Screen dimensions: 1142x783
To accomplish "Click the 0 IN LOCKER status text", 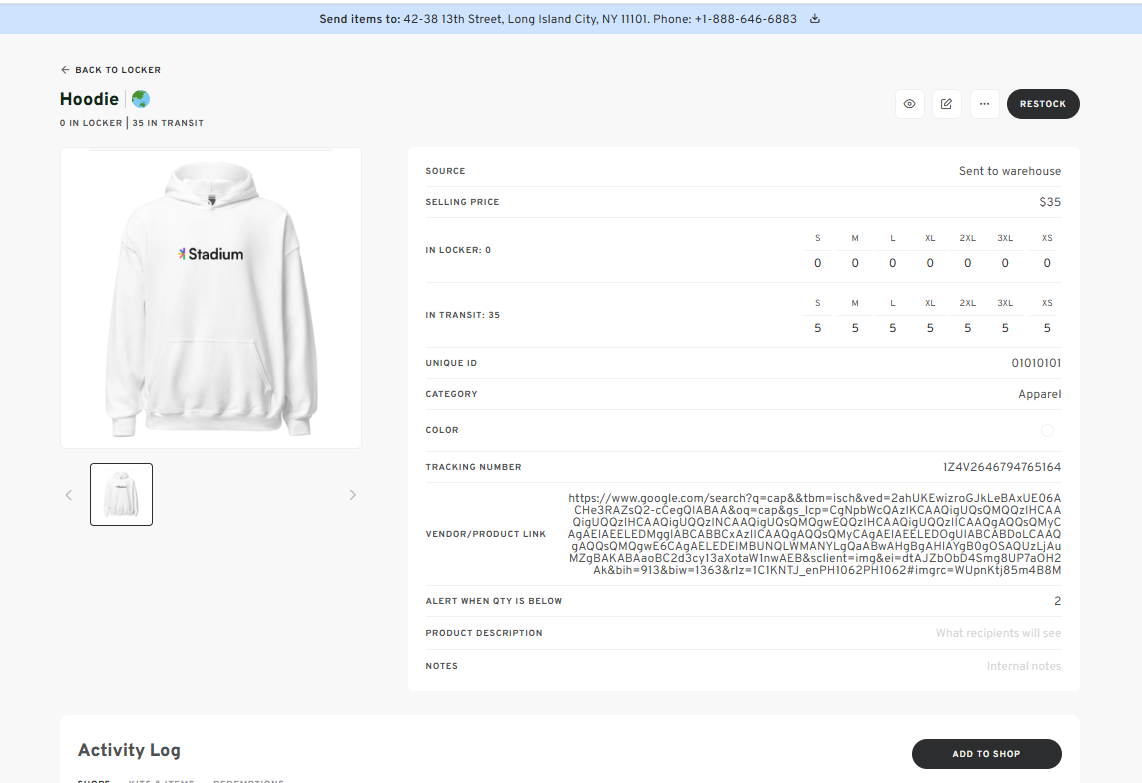I will click(x=91, y=123).
